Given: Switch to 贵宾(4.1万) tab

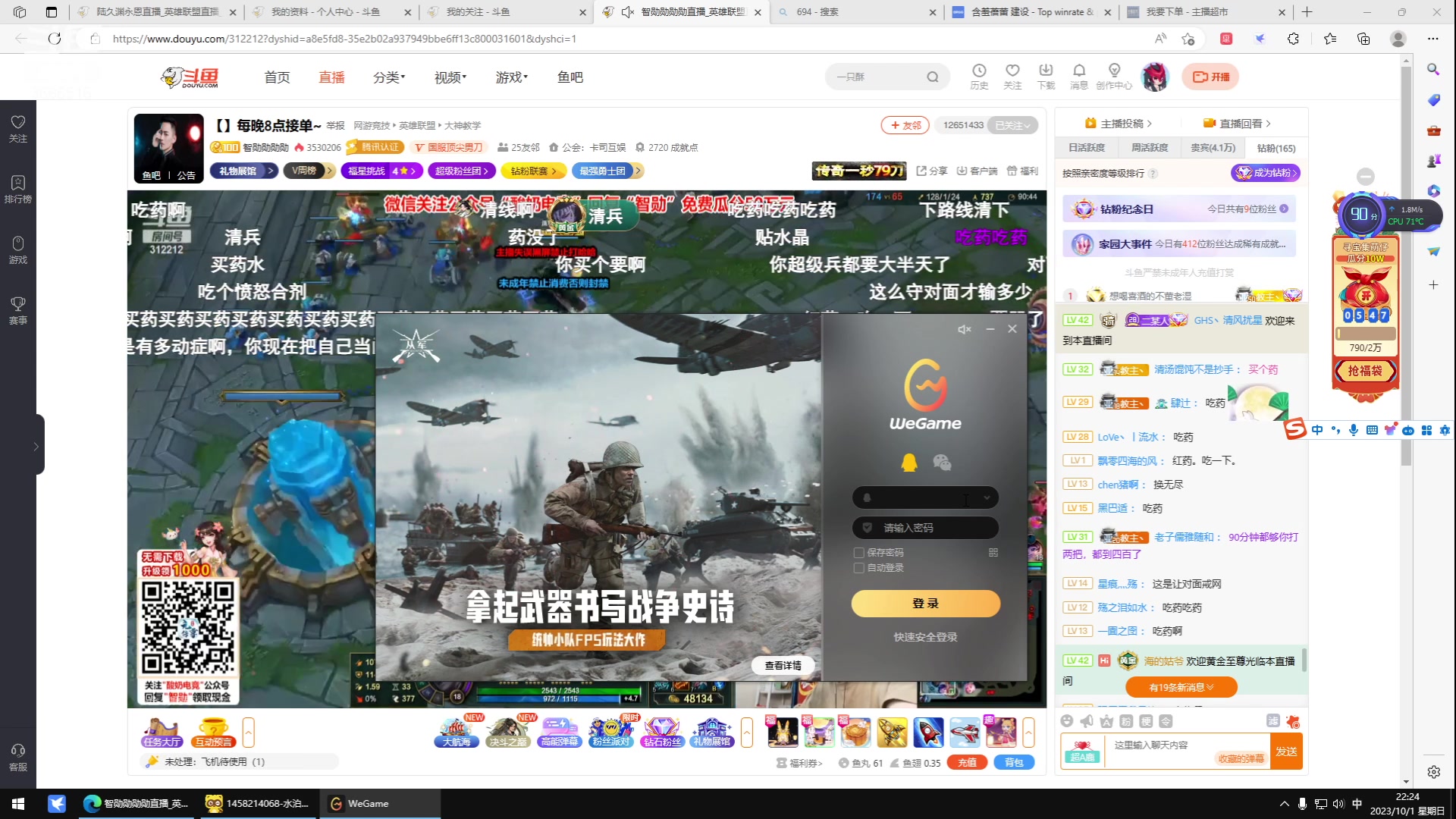Looking at the screenshot, I should point(1213,149).
